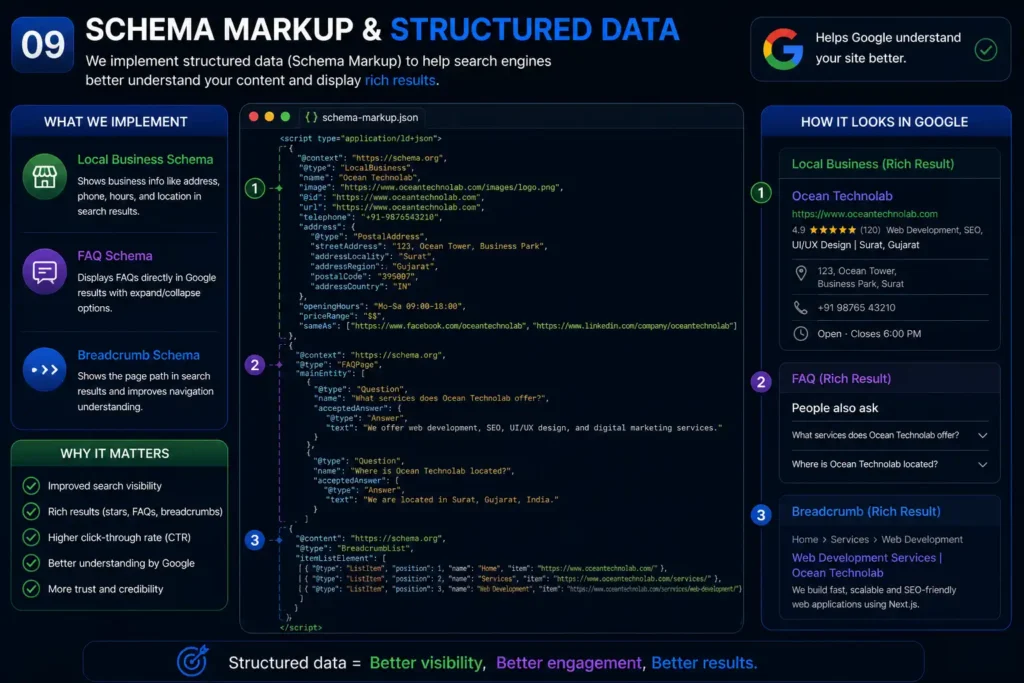Click the green dot in the code window title bar
The width and height of the screenshot is (1024, 683).
click(x=285, y=117)
